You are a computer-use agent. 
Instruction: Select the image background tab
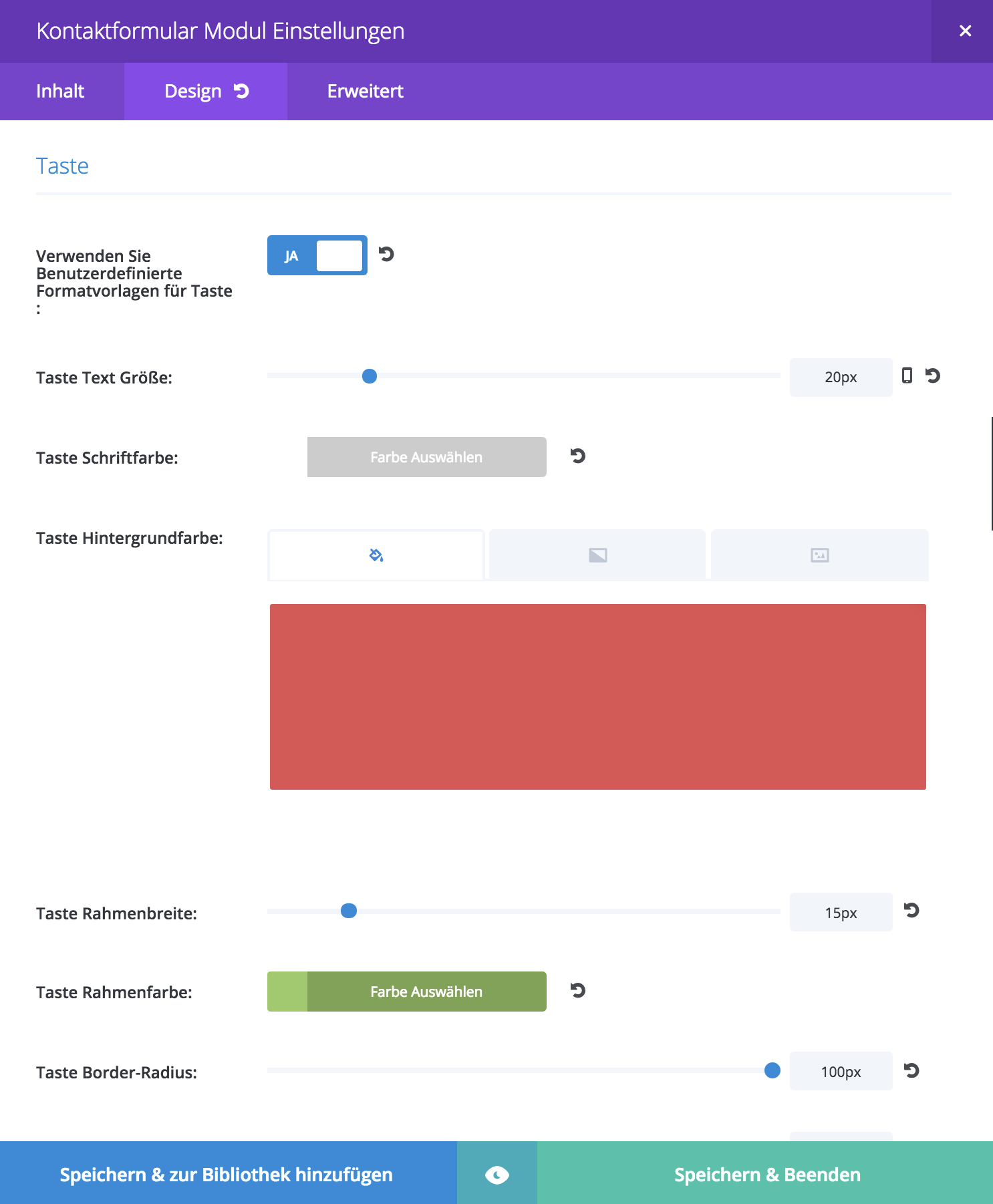820,555
